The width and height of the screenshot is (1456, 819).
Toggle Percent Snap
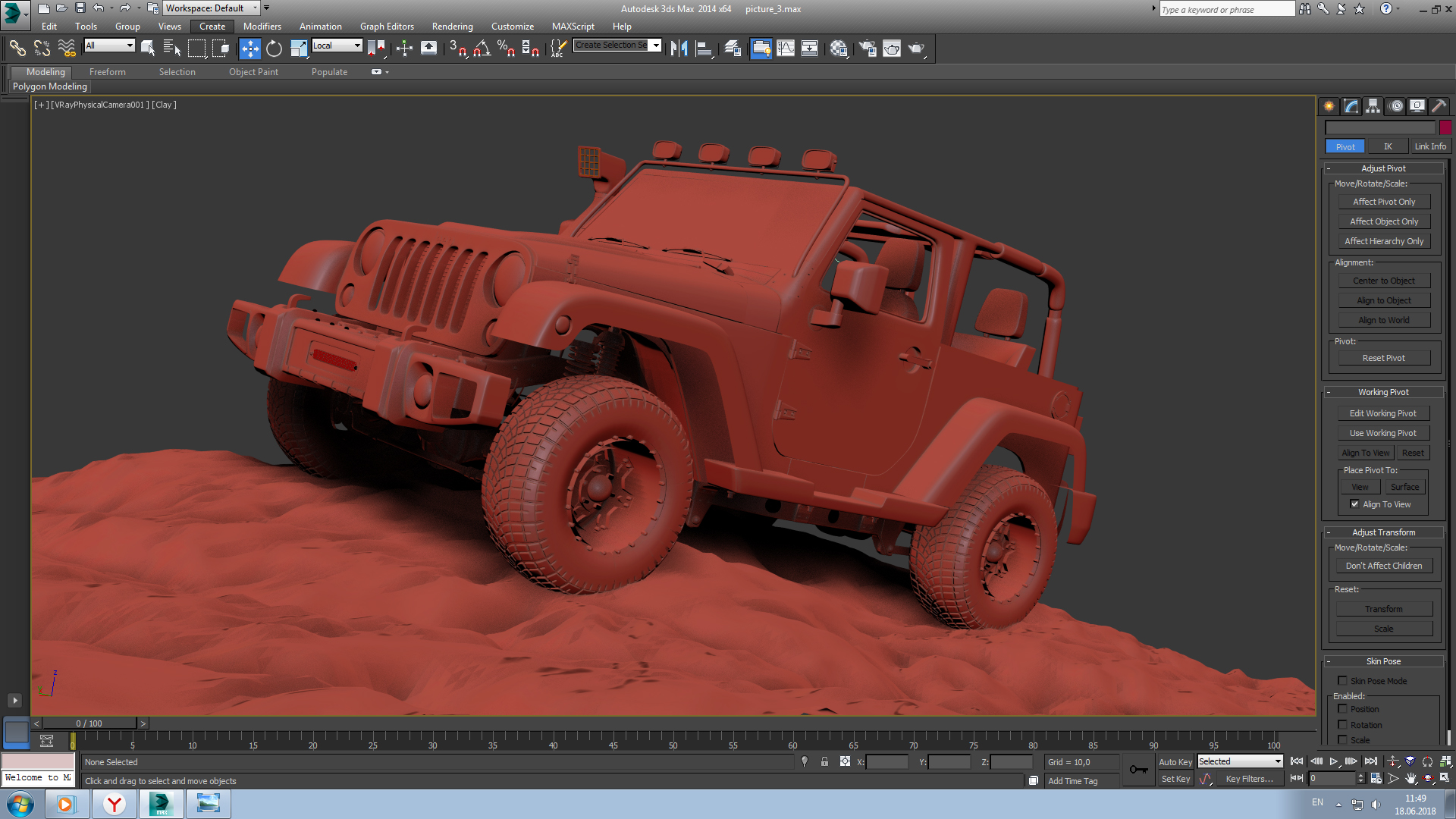(506, 49)
